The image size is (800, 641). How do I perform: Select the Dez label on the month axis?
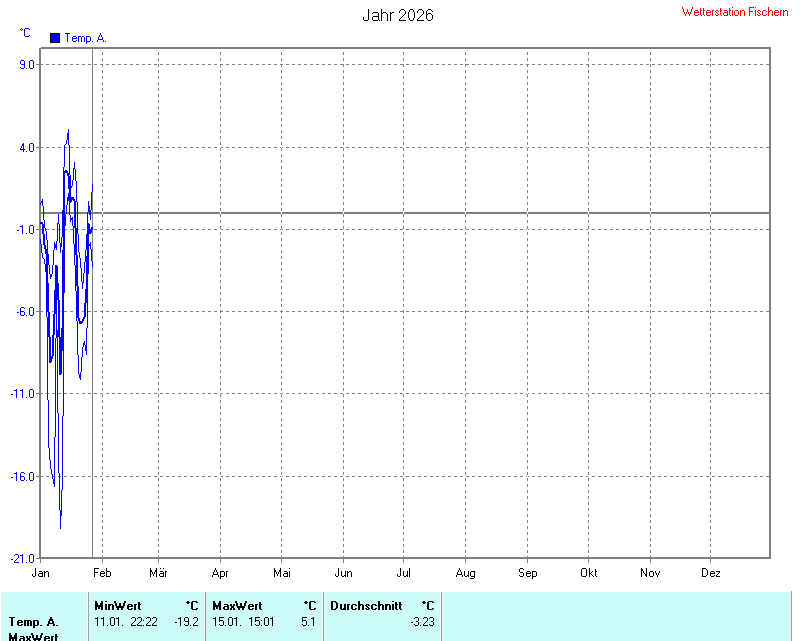(x=711, y=573)
